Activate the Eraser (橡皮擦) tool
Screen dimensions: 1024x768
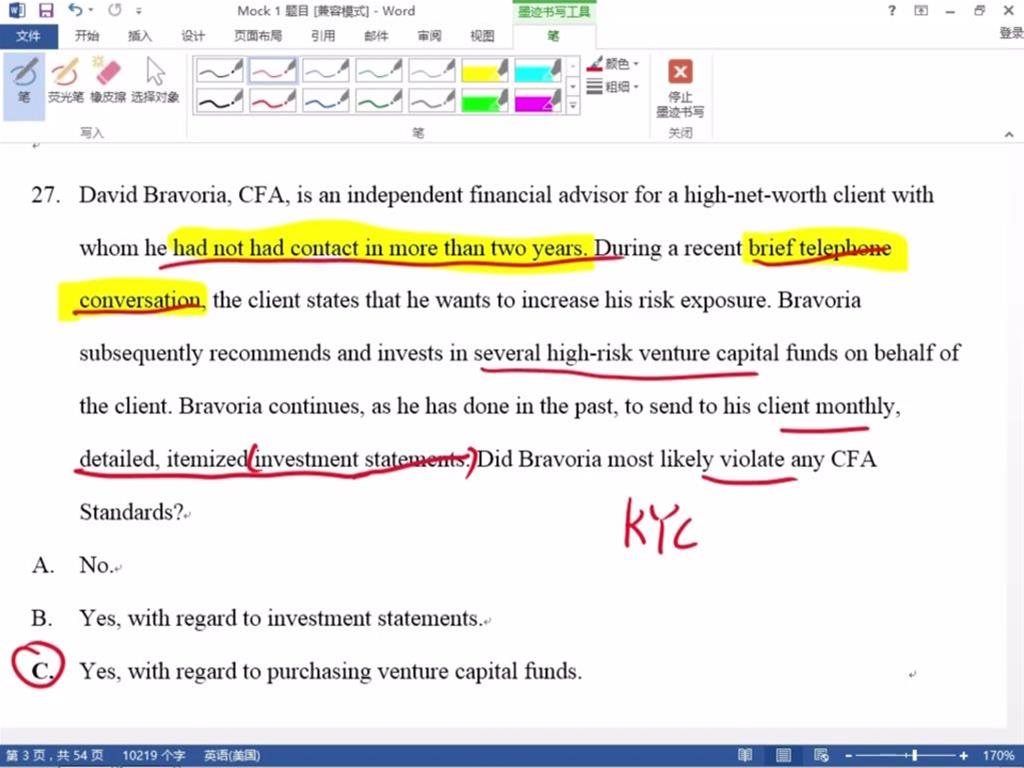(x=106, y=80)
